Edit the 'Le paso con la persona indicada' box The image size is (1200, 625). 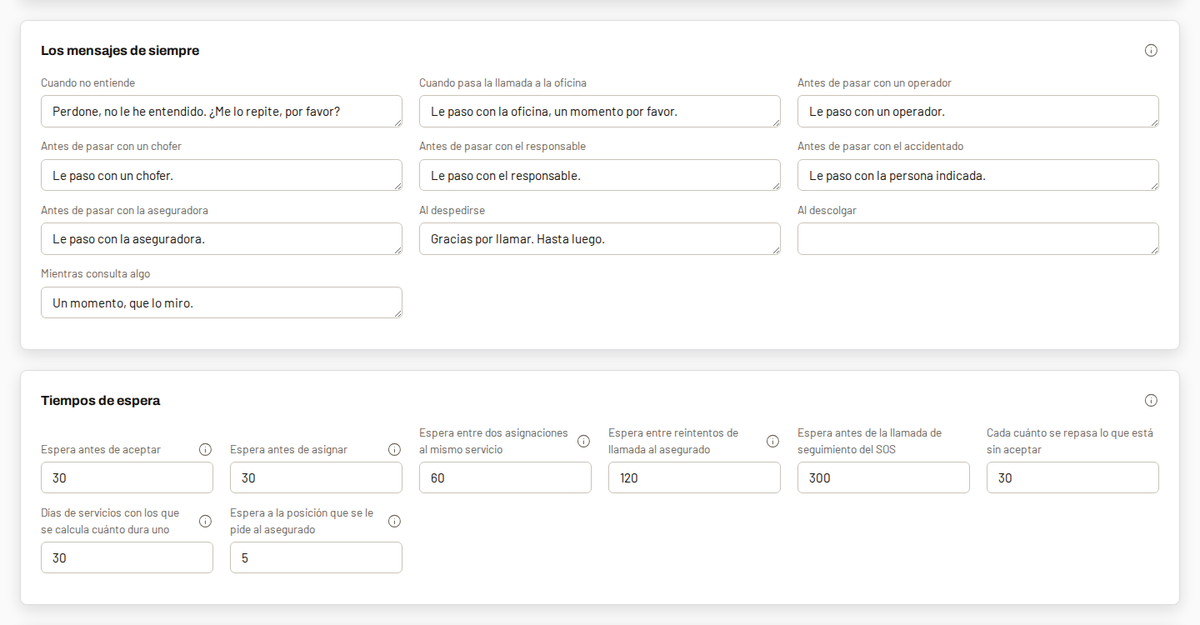978,175
